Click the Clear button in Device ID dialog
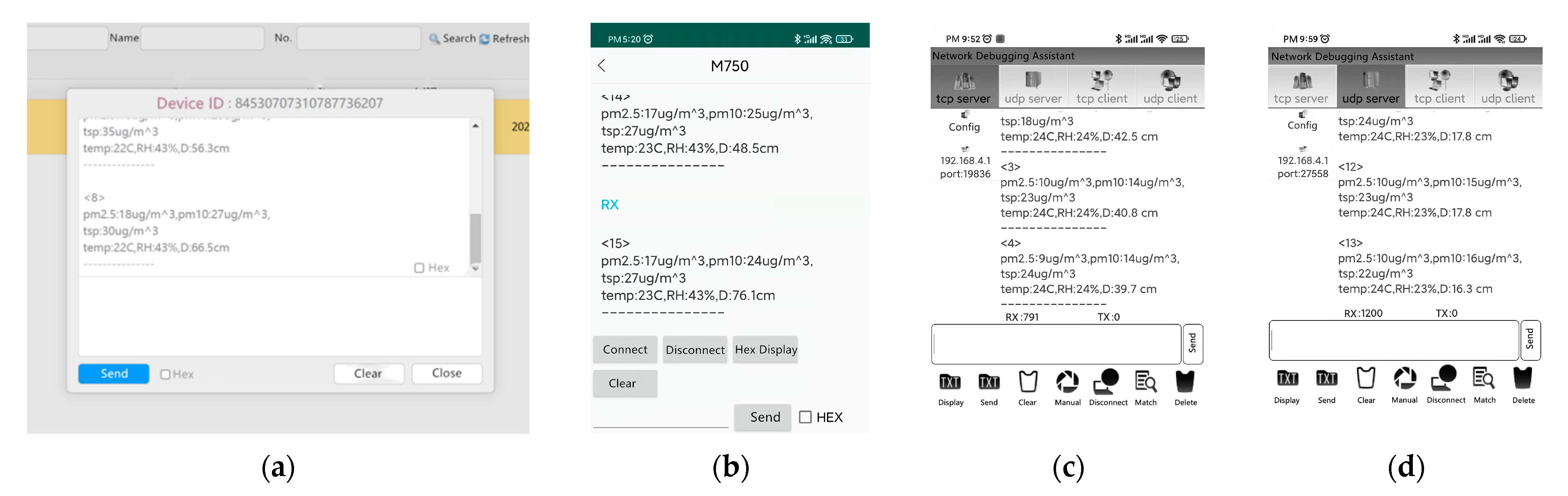Screen dimensions: 1568x496 pyautogui.click(x=368, y=373)
